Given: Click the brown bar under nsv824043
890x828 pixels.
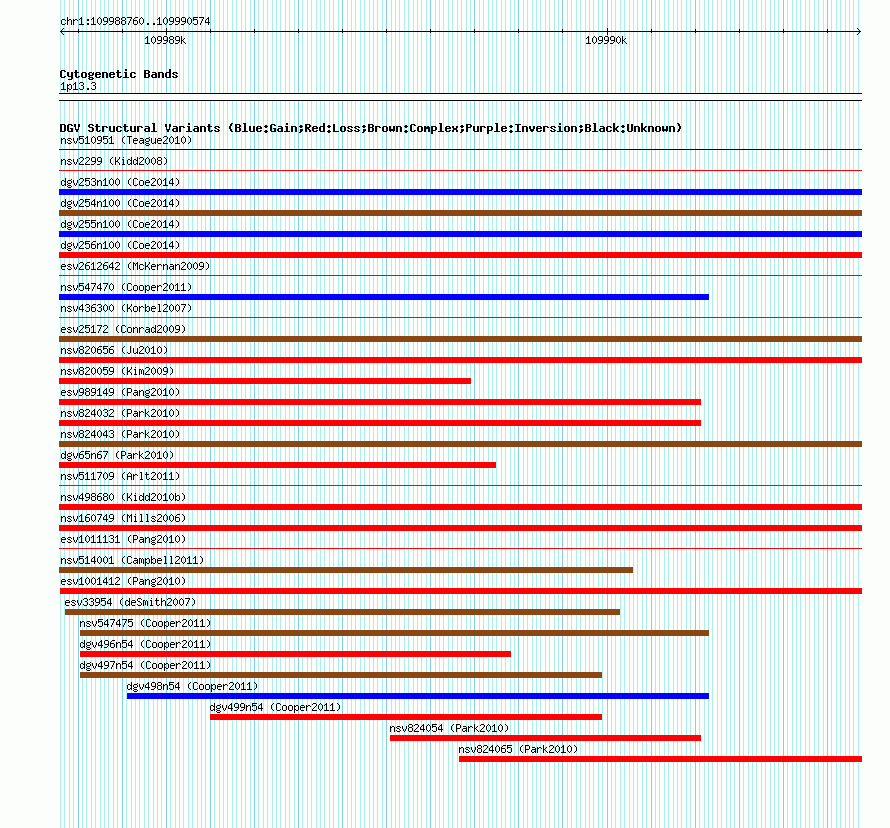Looking at the screenshot, I should coord(460,444).
